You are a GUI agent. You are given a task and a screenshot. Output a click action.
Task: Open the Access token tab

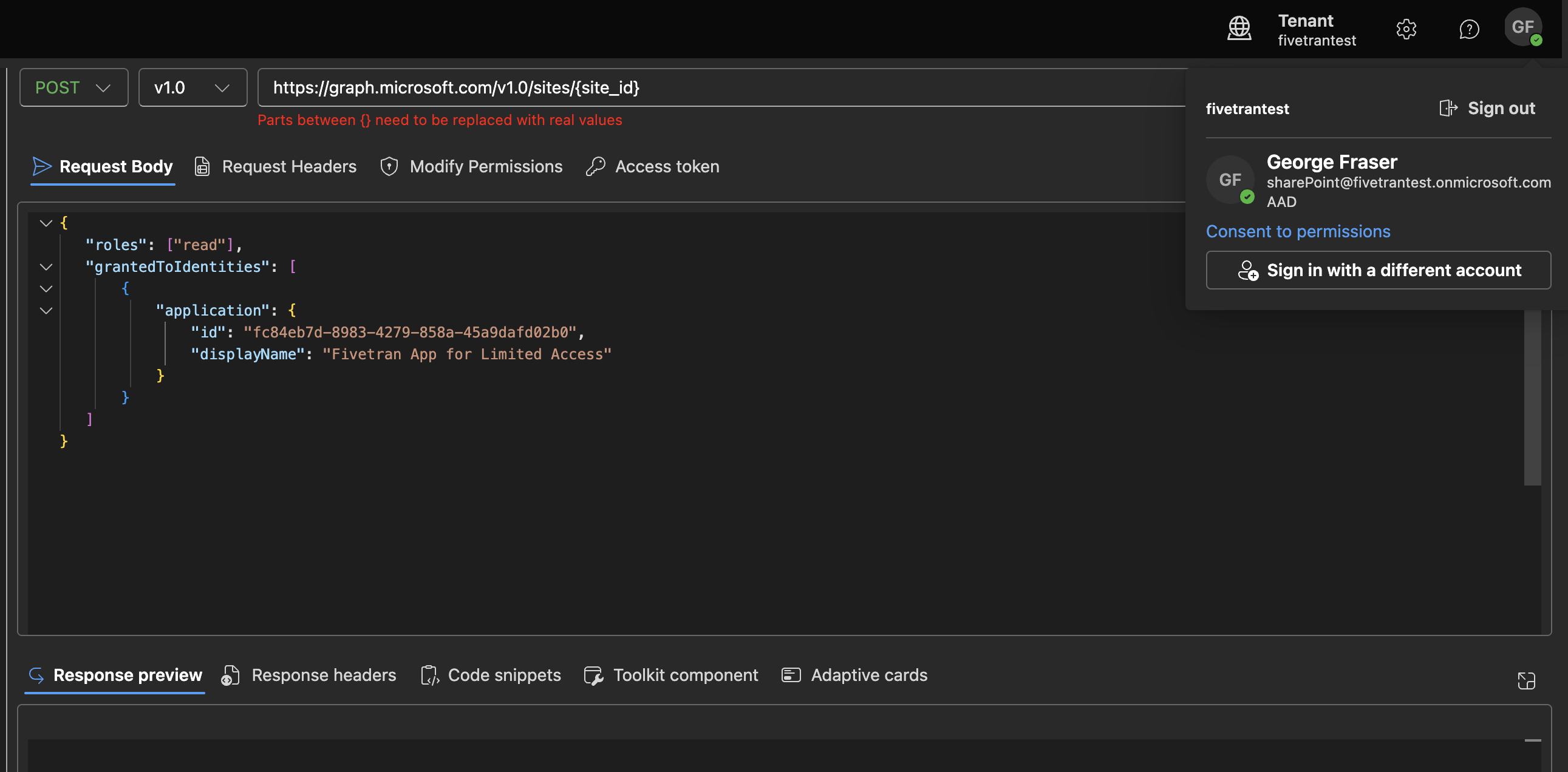[652, 166]
